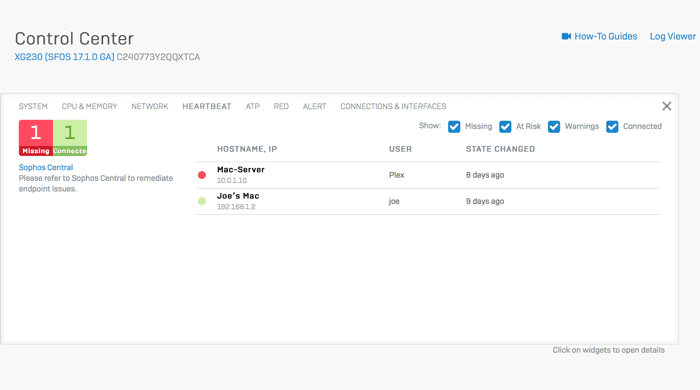Image resolution: width=700 pixels, height=390 pixels.
Task: Close the Heartbeat details panel
Action: click(667, 106)
